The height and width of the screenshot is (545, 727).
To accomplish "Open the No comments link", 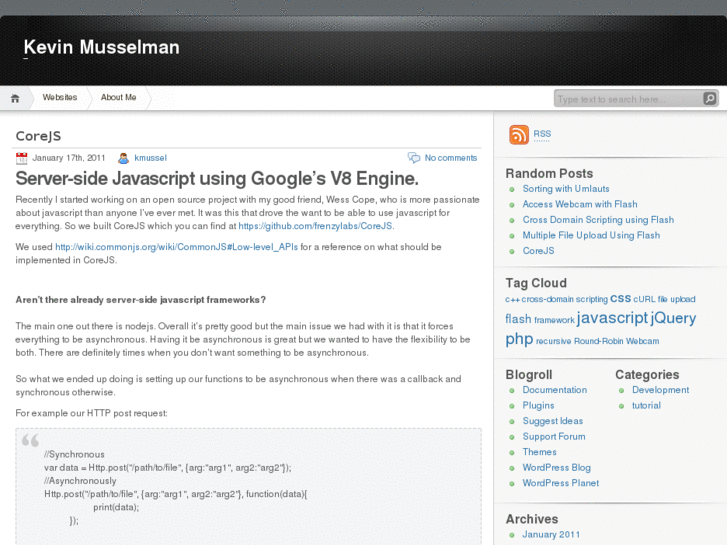I will pyautogui.click(x=451, y=158).
